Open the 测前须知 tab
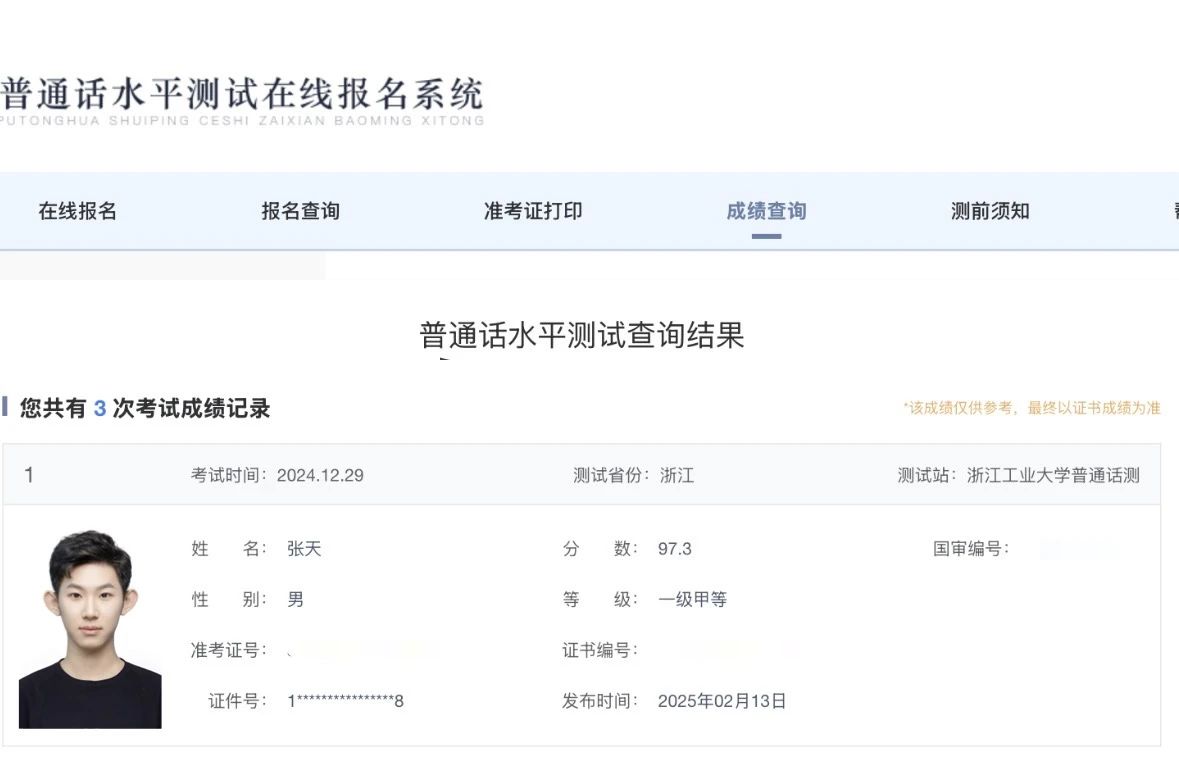The image size is (1179, 772). pyautogui.click(x=990, y=211)
